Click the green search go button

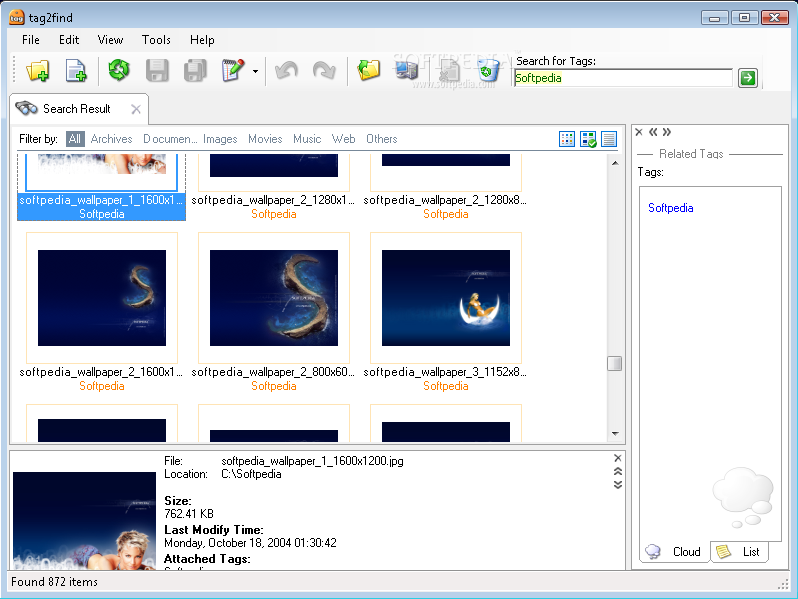point(748,78)
